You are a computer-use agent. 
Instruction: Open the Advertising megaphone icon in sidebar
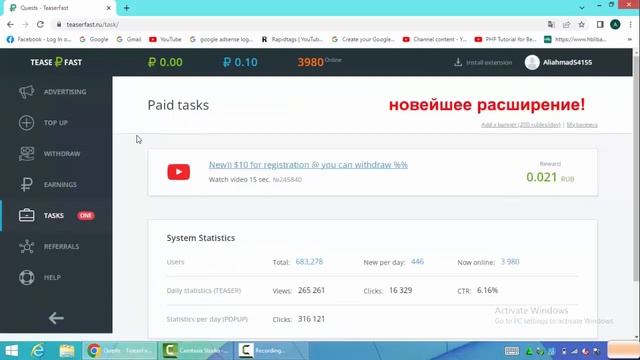click(27, 92)
